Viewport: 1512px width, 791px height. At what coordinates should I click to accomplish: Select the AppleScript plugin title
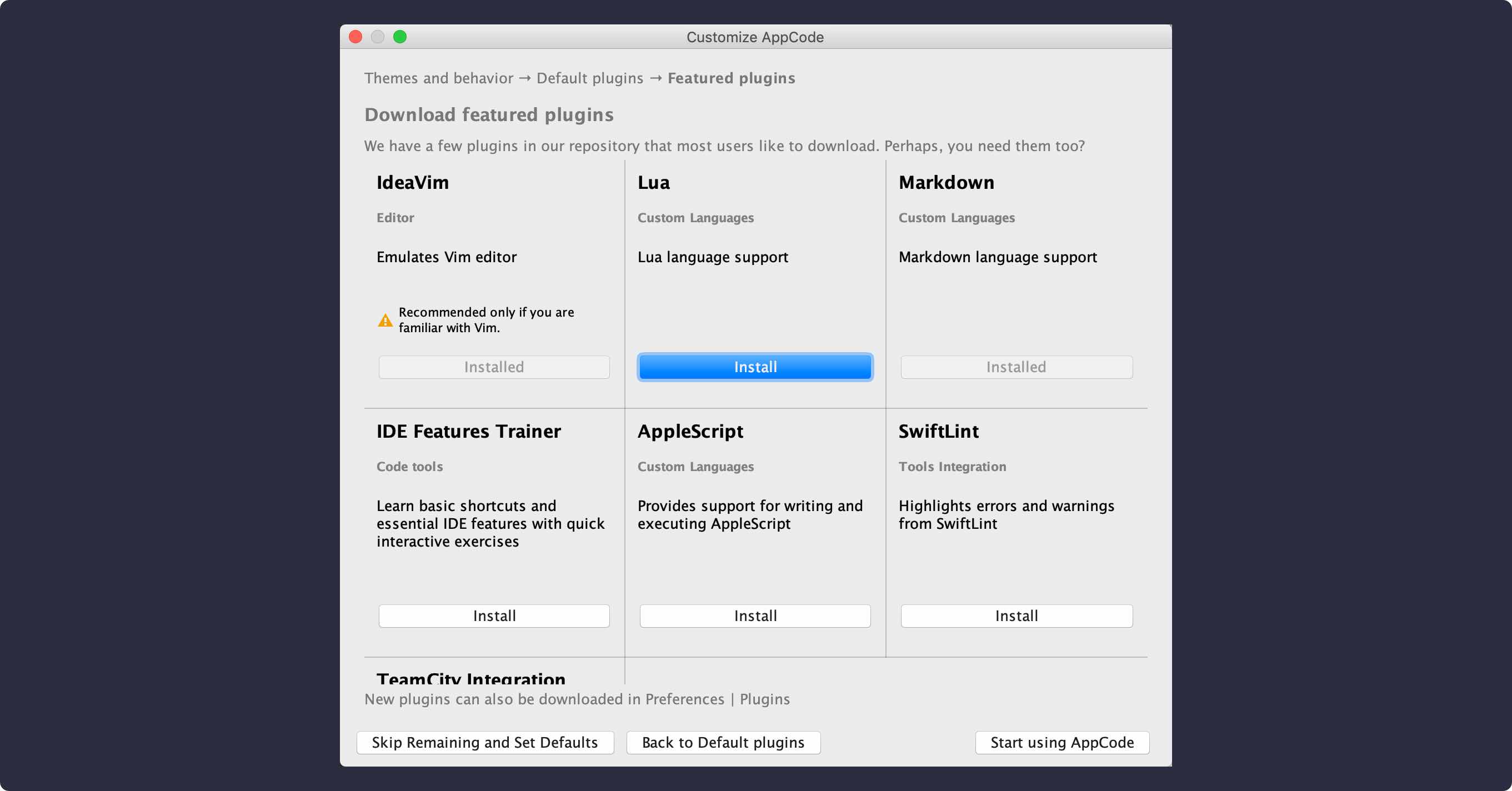coord(690,432)
